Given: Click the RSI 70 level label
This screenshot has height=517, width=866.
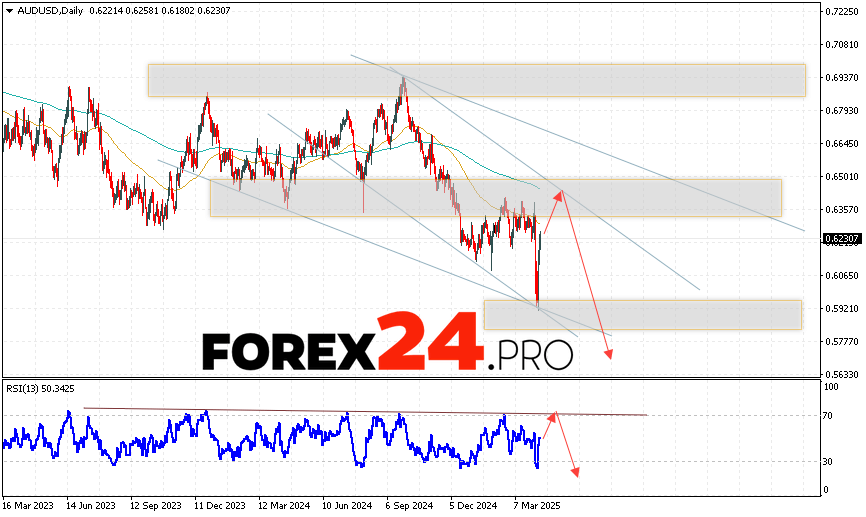Looking at the screenshot, I should coord(830,413).
